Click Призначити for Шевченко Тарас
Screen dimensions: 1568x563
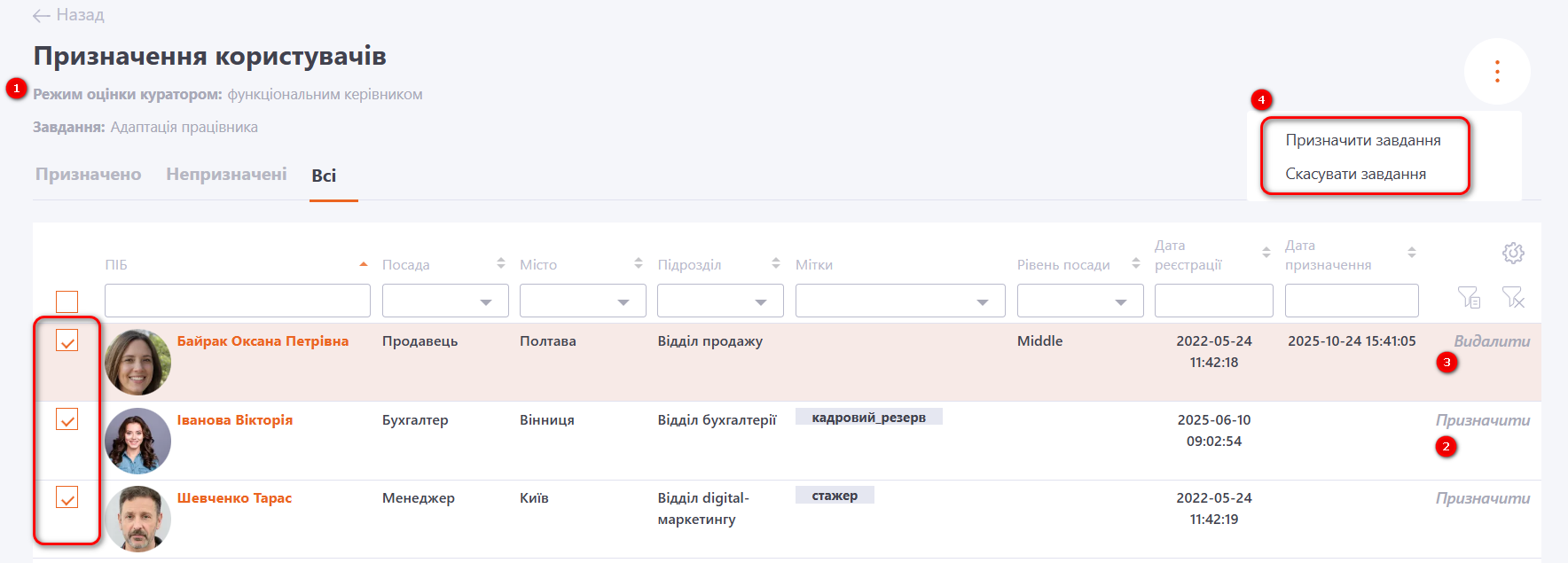(x=1483, y=498)
